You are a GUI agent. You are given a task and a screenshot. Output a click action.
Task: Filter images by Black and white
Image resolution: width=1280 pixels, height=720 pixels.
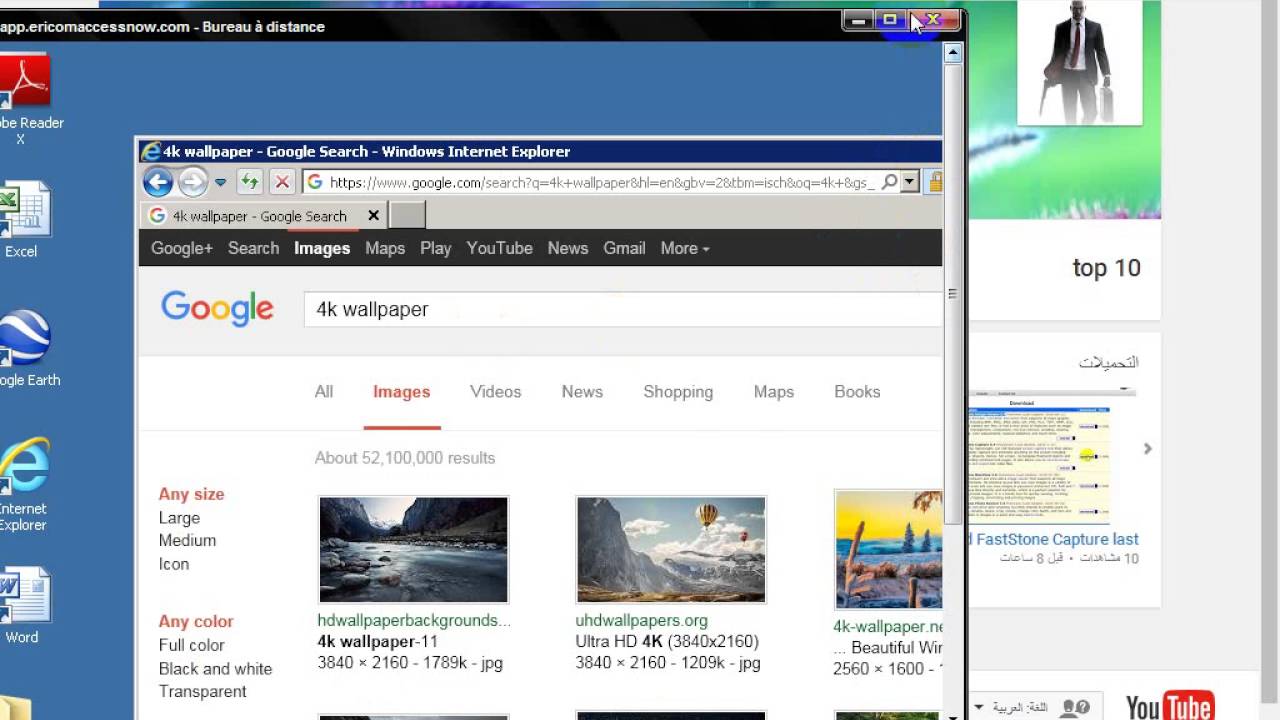pyautogui.click(x=215, y=669)
